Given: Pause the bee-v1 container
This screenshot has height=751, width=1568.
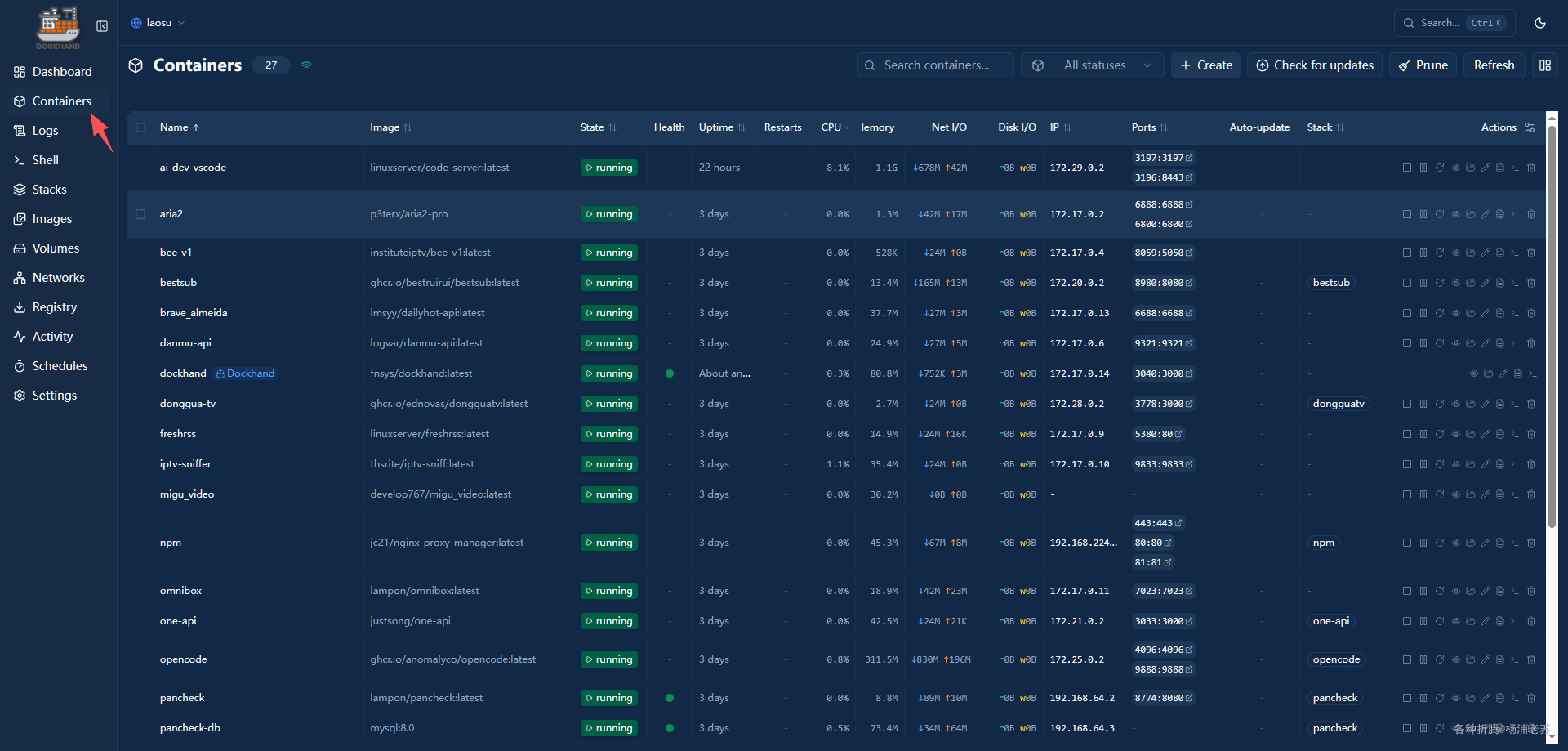Looking at the screenshot, I should [1423, 253].
